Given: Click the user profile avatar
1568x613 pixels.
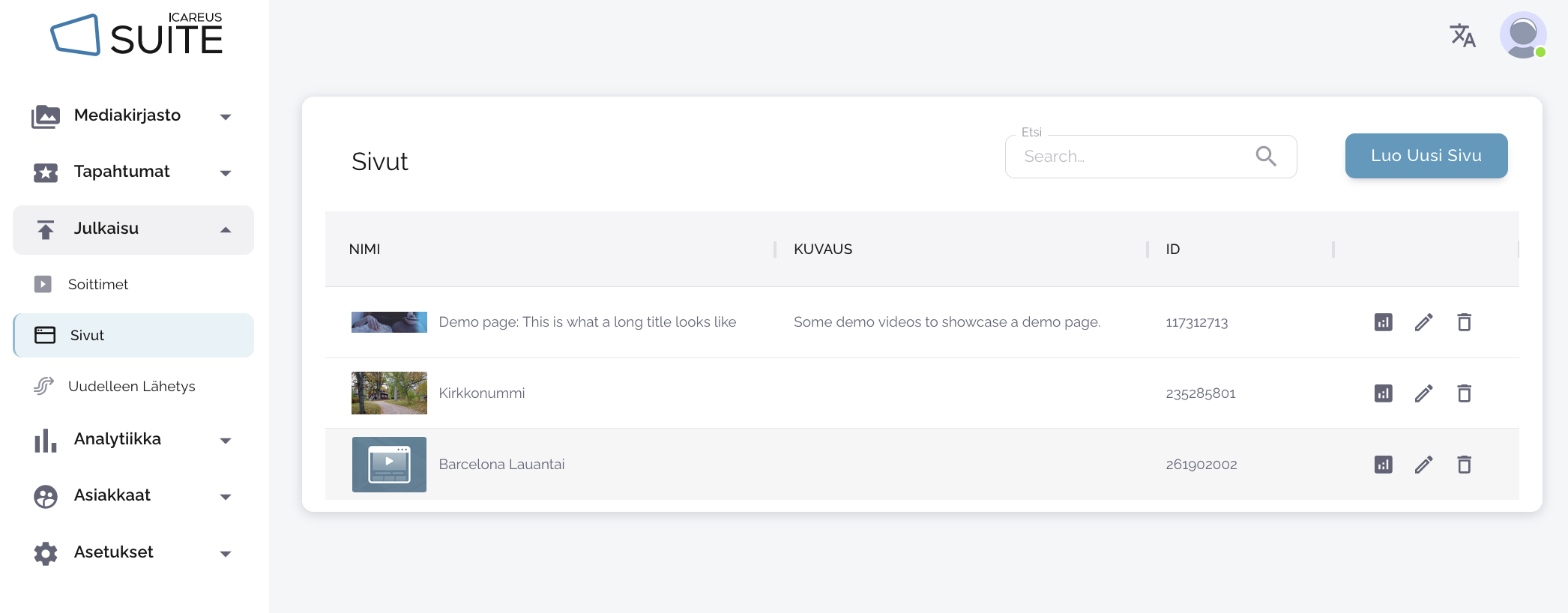Looking at the screenshot, I should [x=1522, y=34].
